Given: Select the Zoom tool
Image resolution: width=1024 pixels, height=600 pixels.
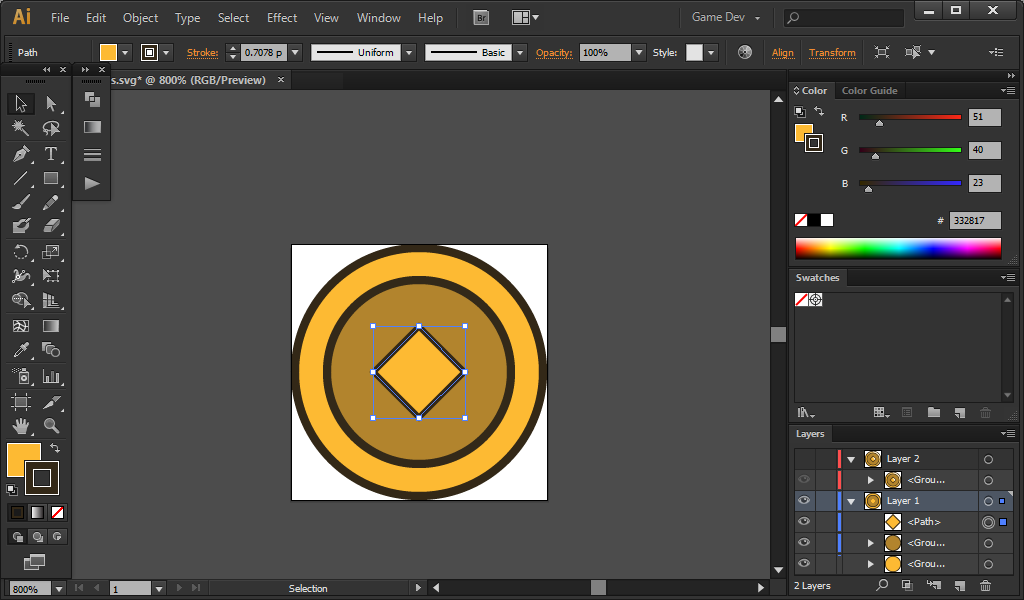Looking at the screenshot, I should pos(51,426).
